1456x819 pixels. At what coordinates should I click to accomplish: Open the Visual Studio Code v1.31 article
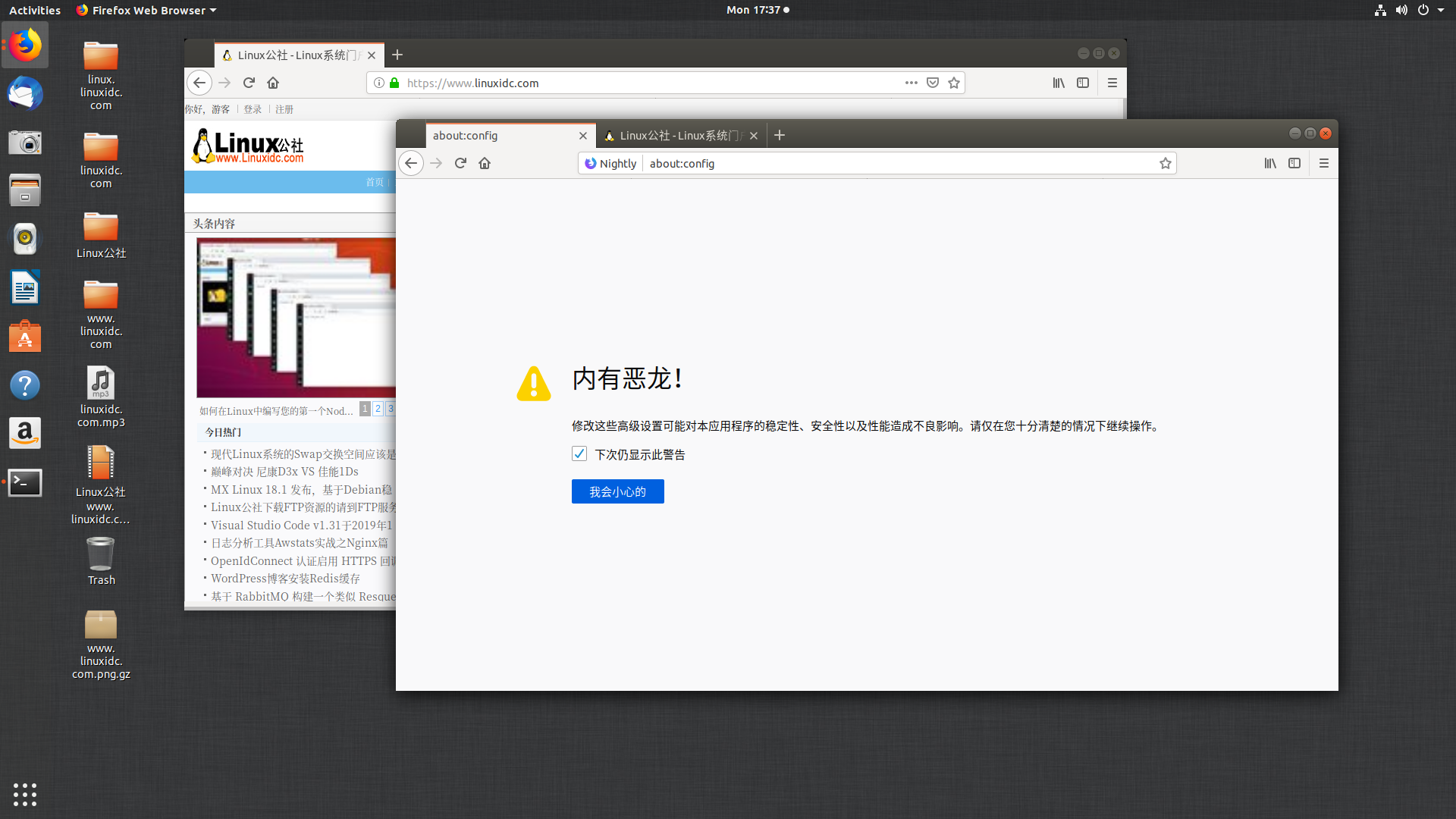(x=301, y=525)
